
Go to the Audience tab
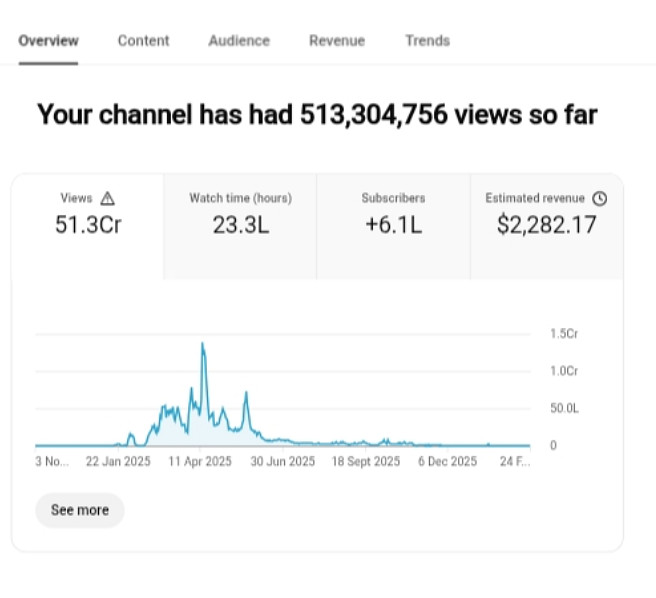coord(239,41)
